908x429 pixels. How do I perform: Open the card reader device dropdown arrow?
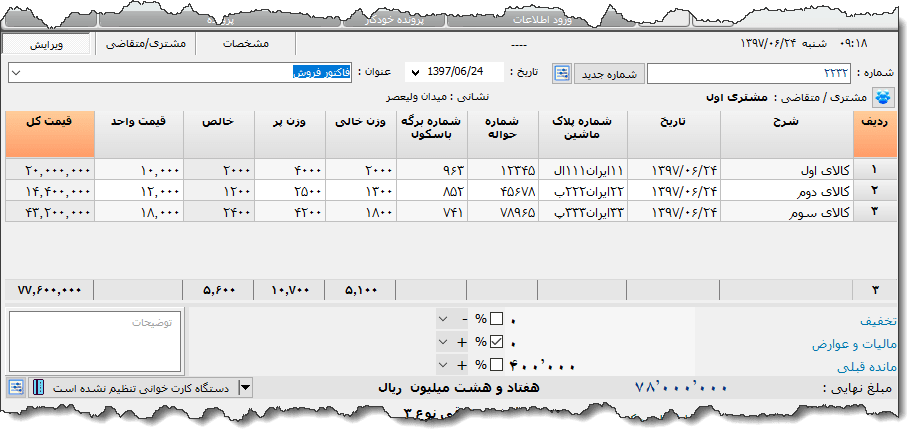click(x=246, y=388)
